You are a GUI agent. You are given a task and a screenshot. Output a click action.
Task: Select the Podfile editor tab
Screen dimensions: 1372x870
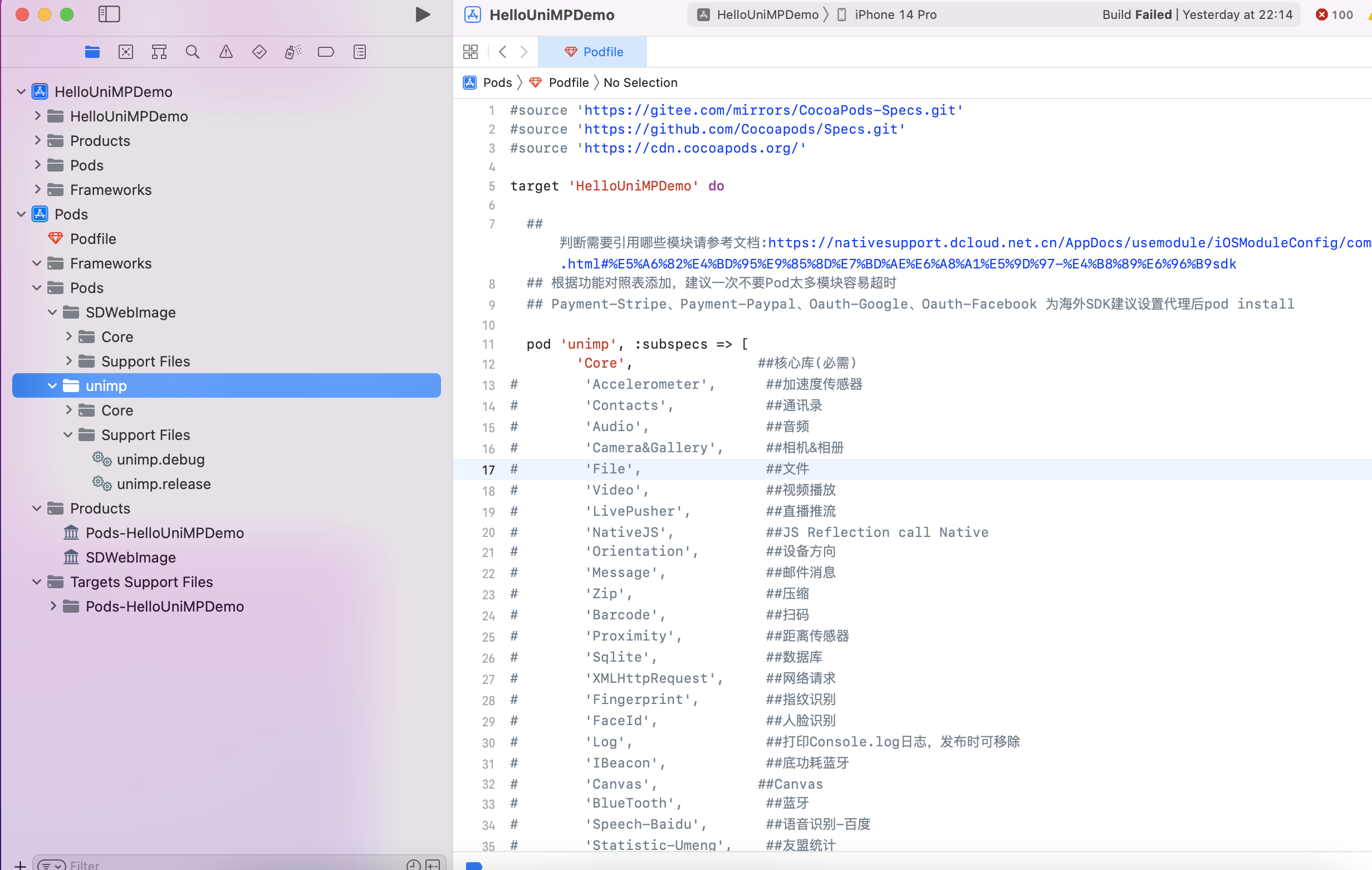pos(592,52)
